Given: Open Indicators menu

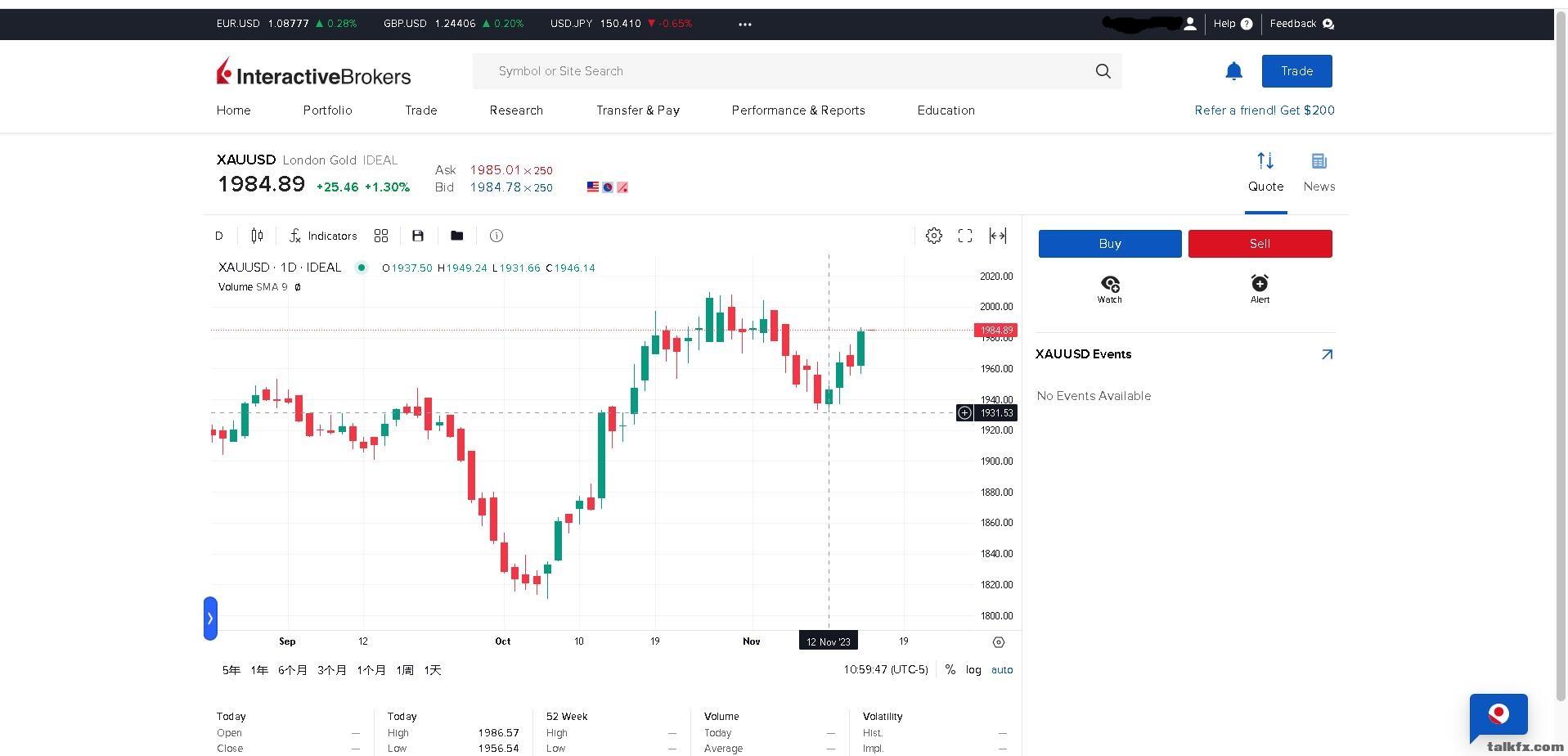Looking at the screenshot, I should pos(323,236).
